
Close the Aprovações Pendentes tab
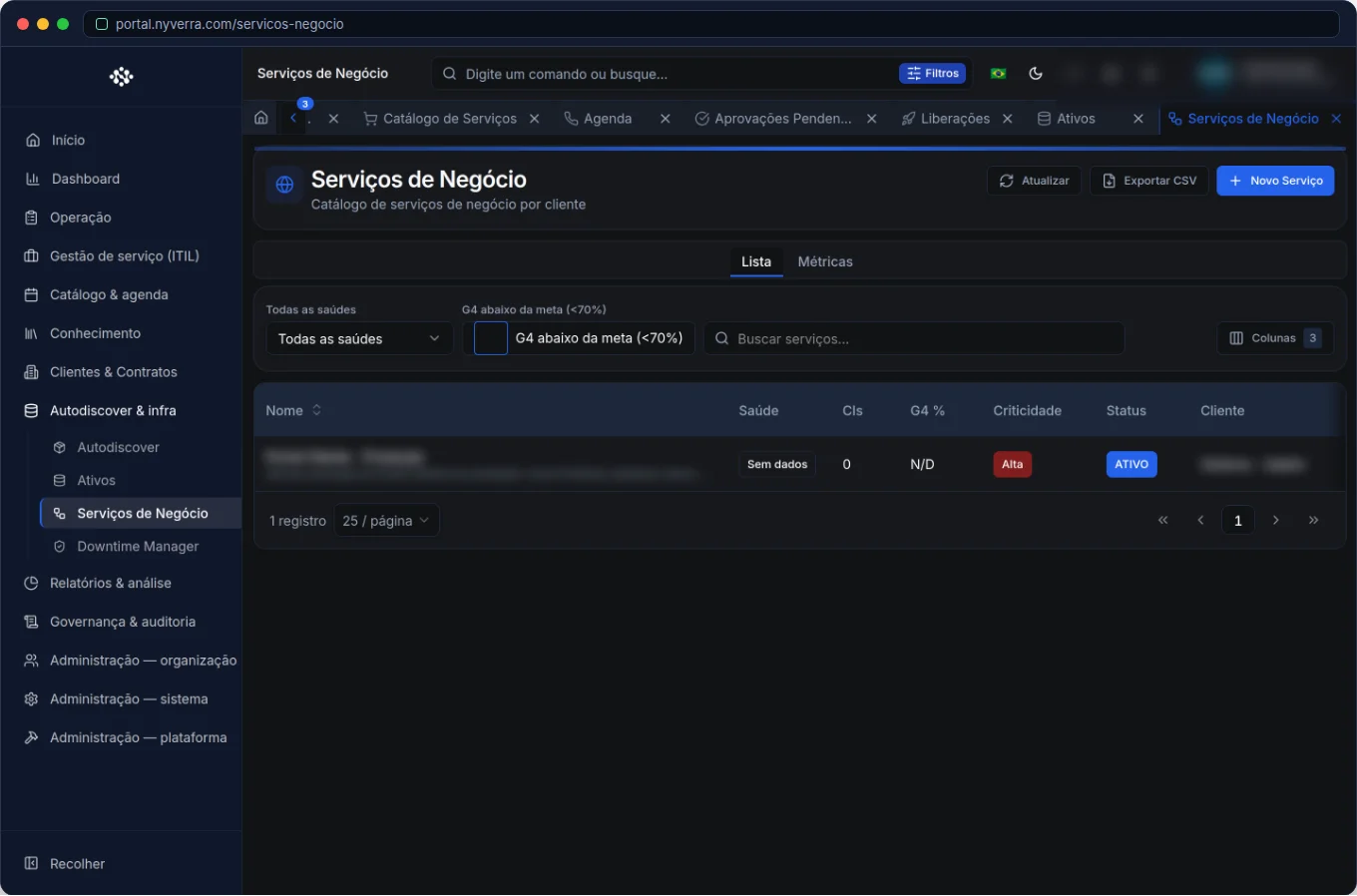(x=872, y=119)
